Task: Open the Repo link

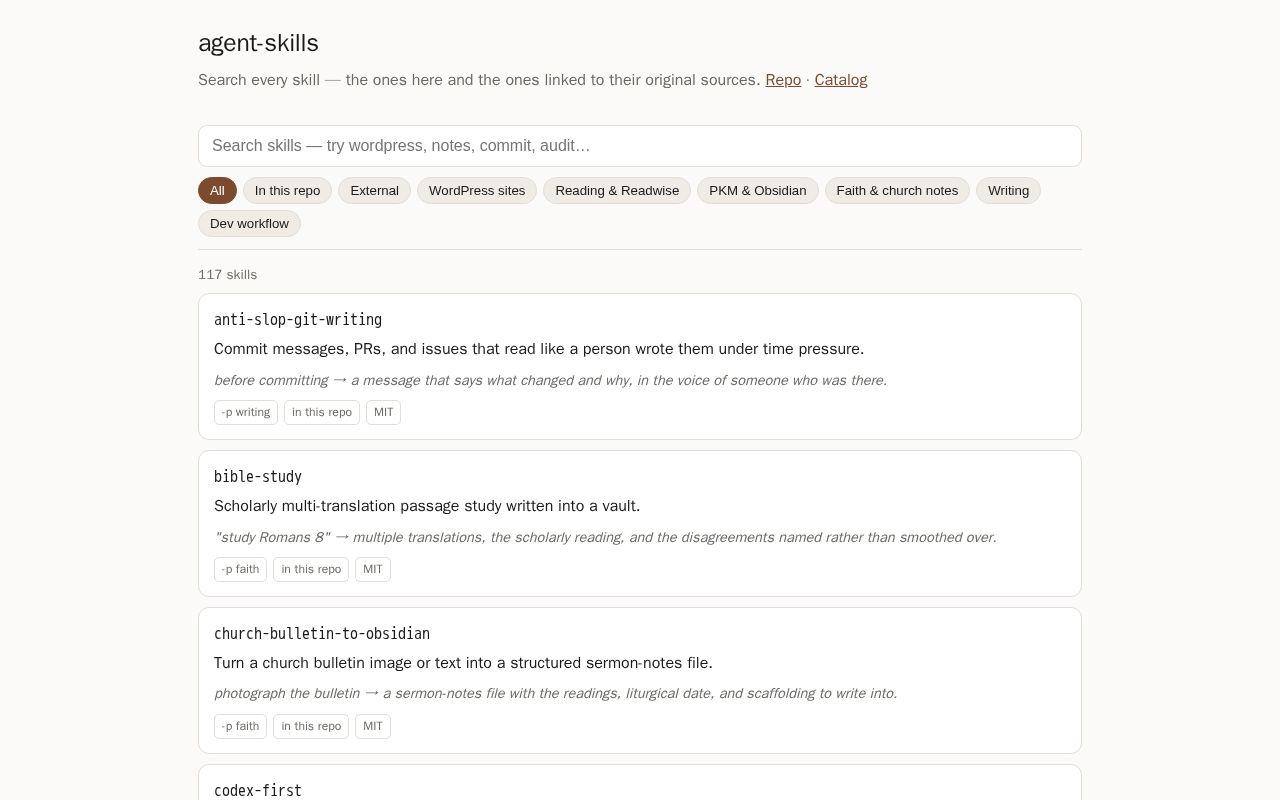Action: click(x=783, y=80)
